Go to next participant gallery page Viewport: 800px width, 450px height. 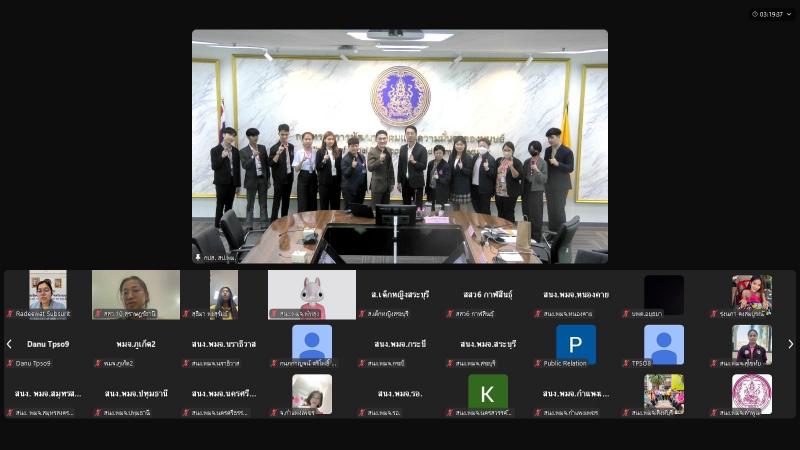click(790, 344)
